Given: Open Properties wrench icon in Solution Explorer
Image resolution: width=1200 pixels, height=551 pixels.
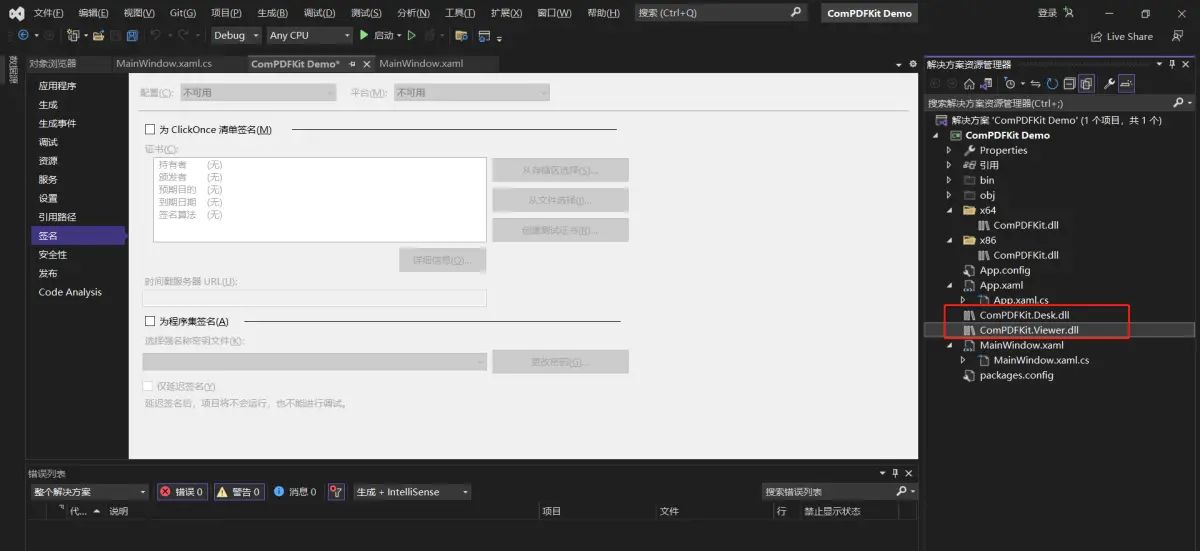Looking at the screenshot, I should (x=1109, y=84).
